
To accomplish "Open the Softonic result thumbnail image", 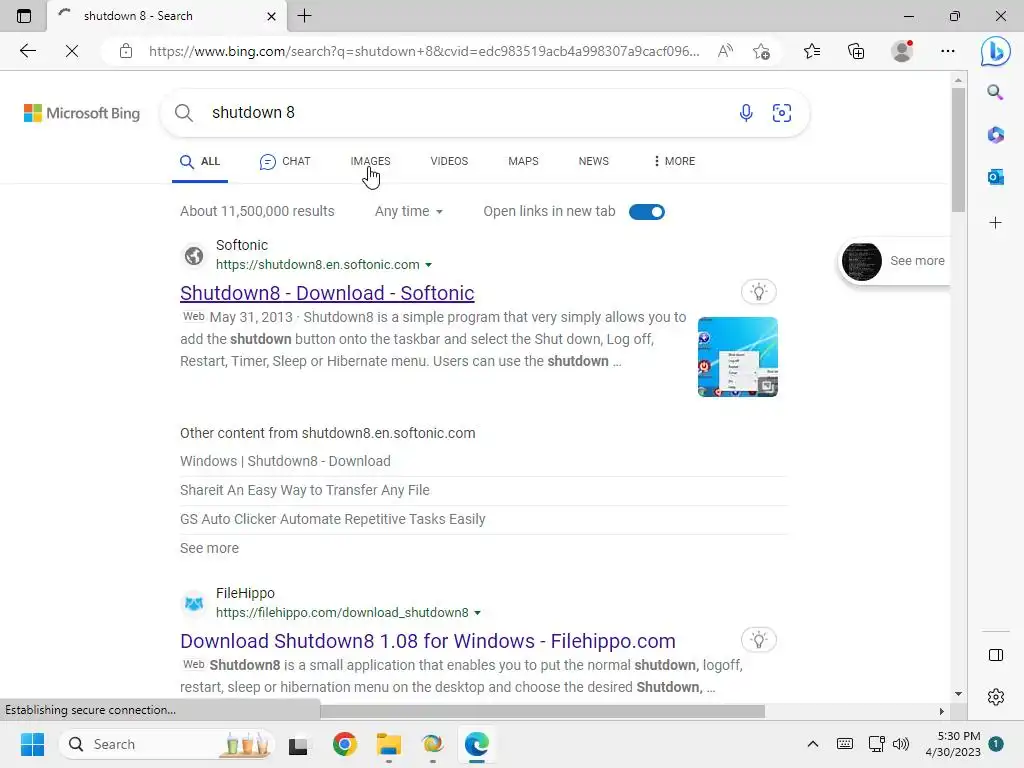I will (x=737, y=357).
